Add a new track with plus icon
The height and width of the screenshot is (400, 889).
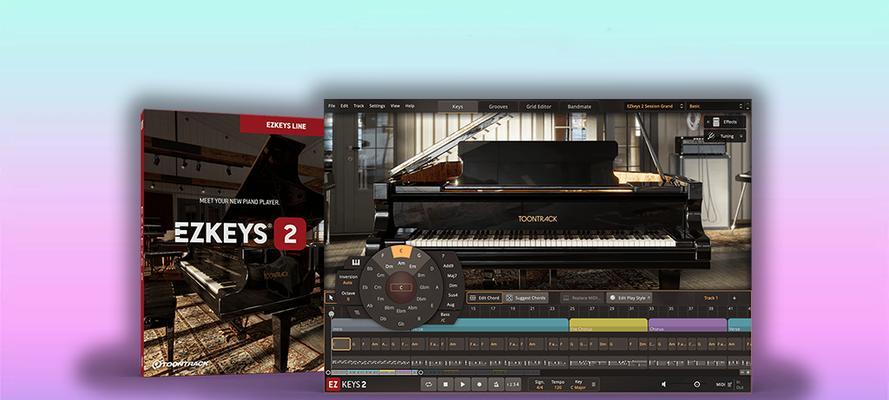pyautogui.click(x=734, y=298)
